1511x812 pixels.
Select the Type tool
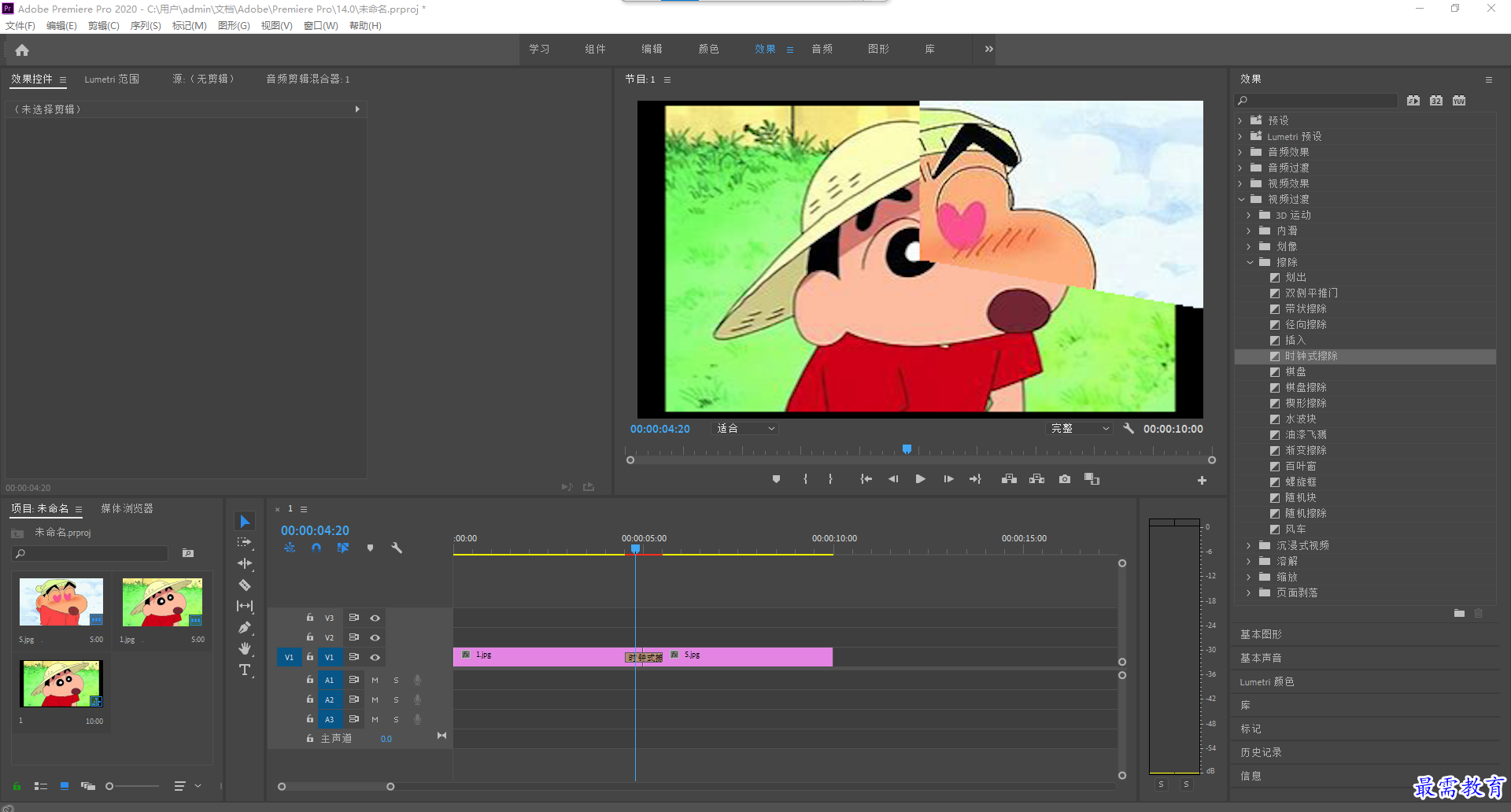coord(245,670)
